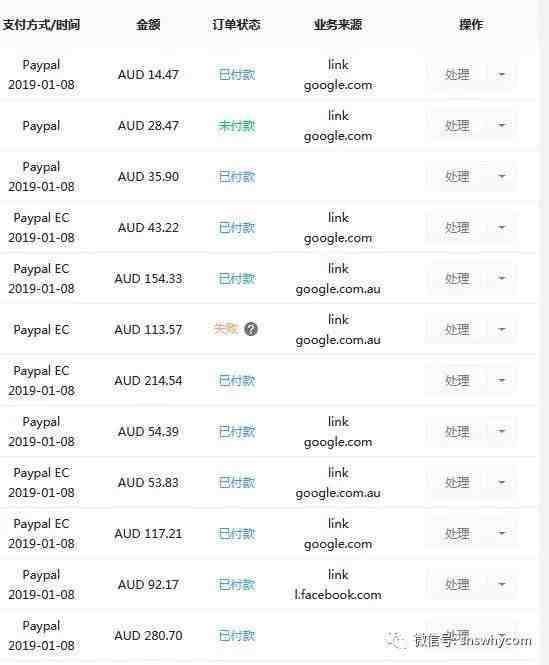Click 处理 for the AUD 14.47 order

point(457,75)
